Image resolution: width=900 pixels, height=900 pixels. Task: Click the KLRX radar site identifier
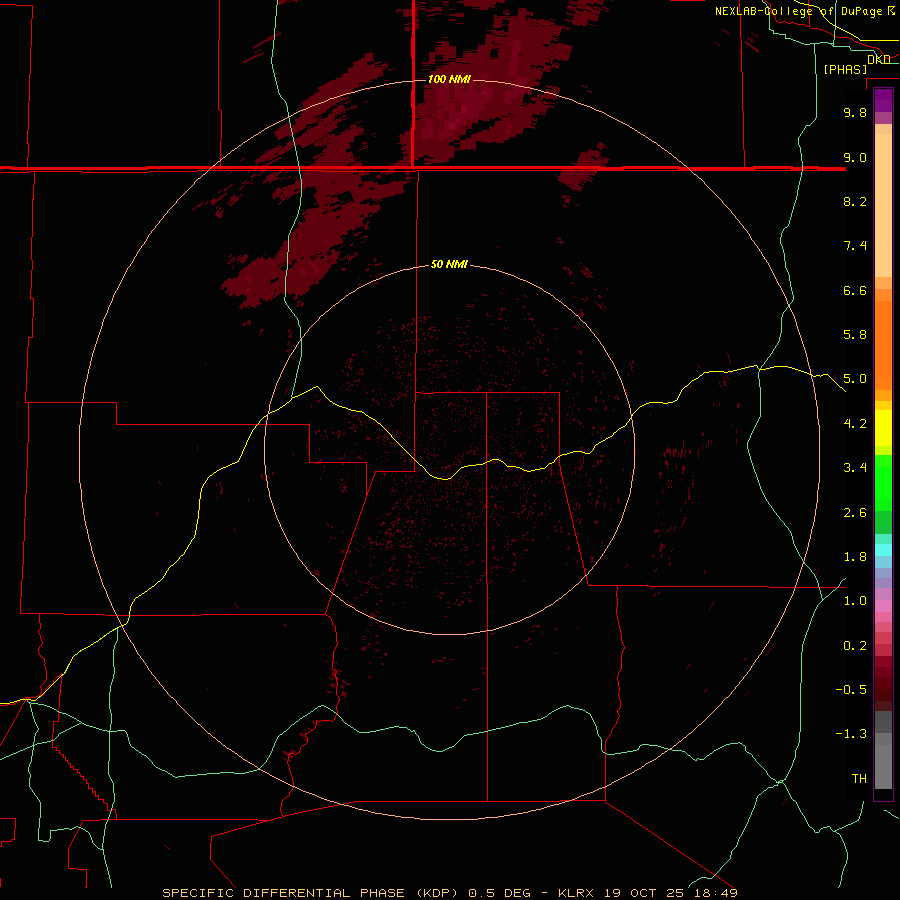(577, 893)
